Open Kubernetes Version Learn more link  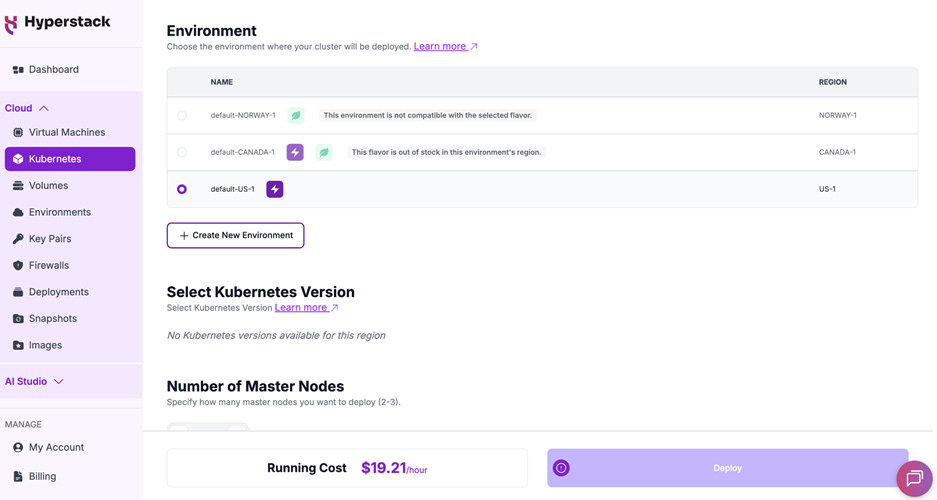[307, 308]
